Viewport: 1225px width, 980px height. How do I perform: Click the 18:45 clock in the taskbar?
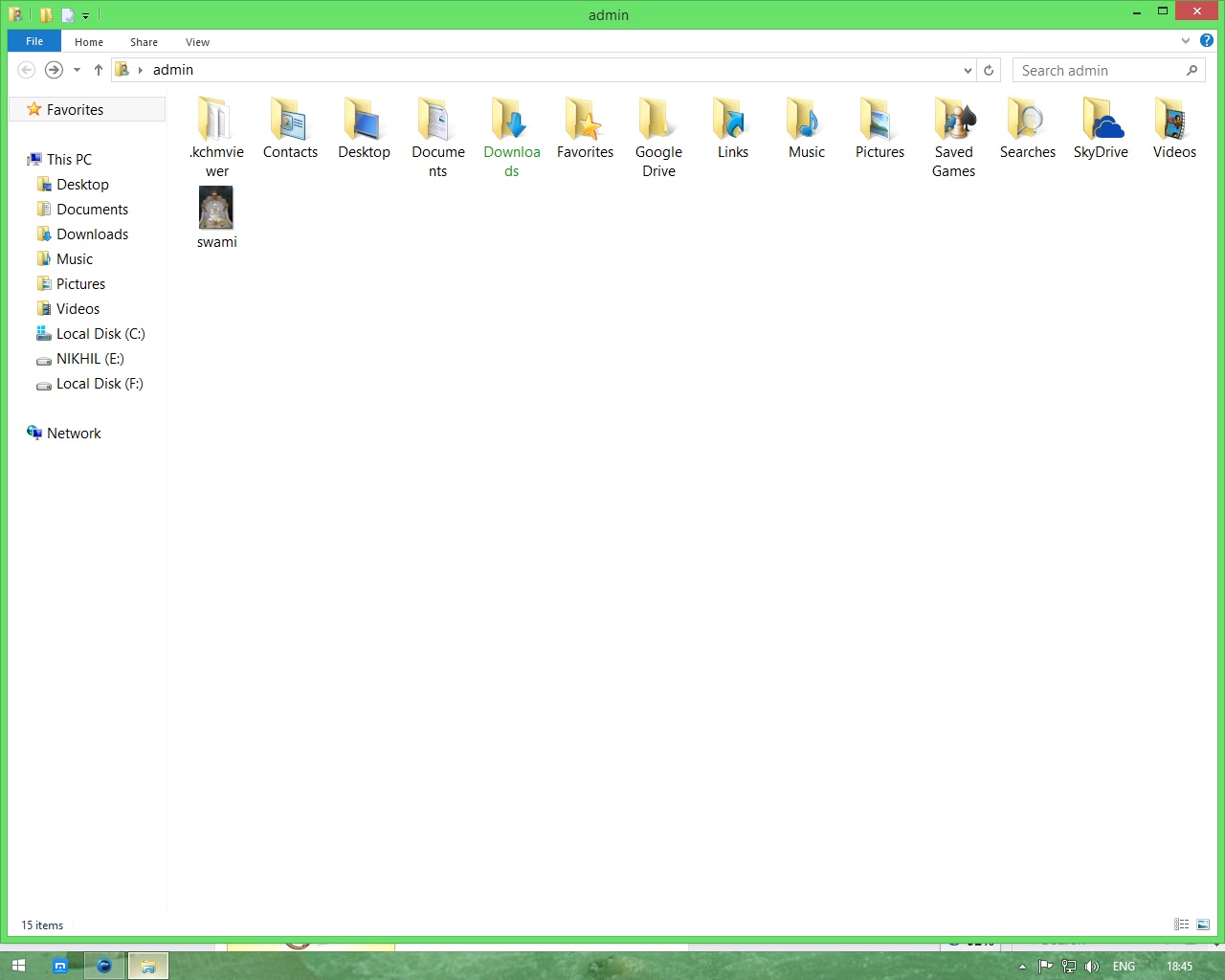(1179, 967)
